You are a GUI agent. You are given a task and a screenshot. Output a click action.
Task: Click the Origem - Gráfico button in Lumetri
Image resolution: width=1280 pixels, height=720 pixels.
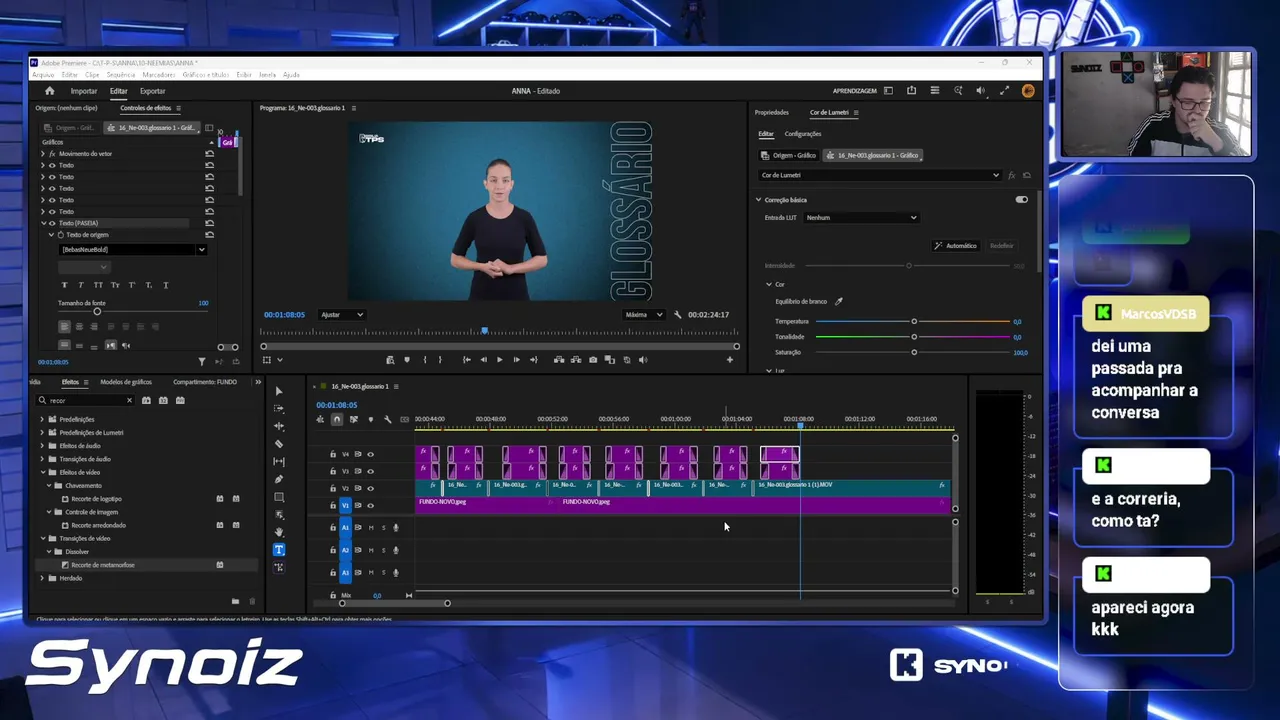click(x=789, y=155)
